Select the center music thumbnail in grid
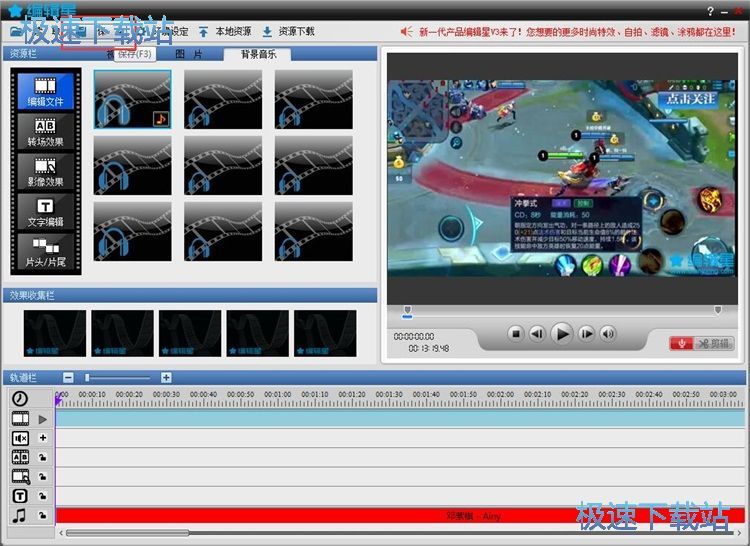This screenshot has width=750, height=546. point(223,165)
